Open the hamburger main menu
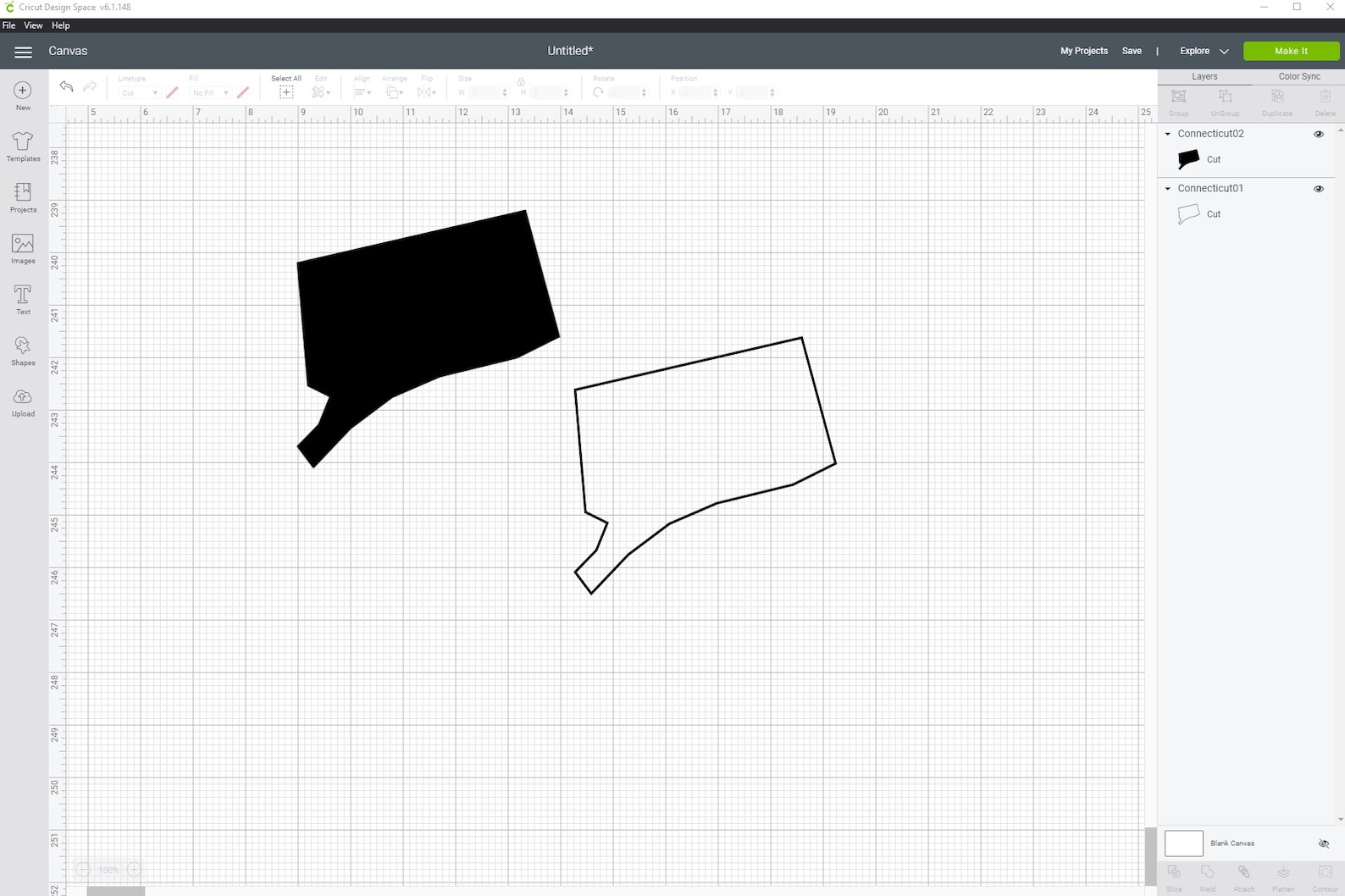The image size is (1345, 896). tap(23, 52)
